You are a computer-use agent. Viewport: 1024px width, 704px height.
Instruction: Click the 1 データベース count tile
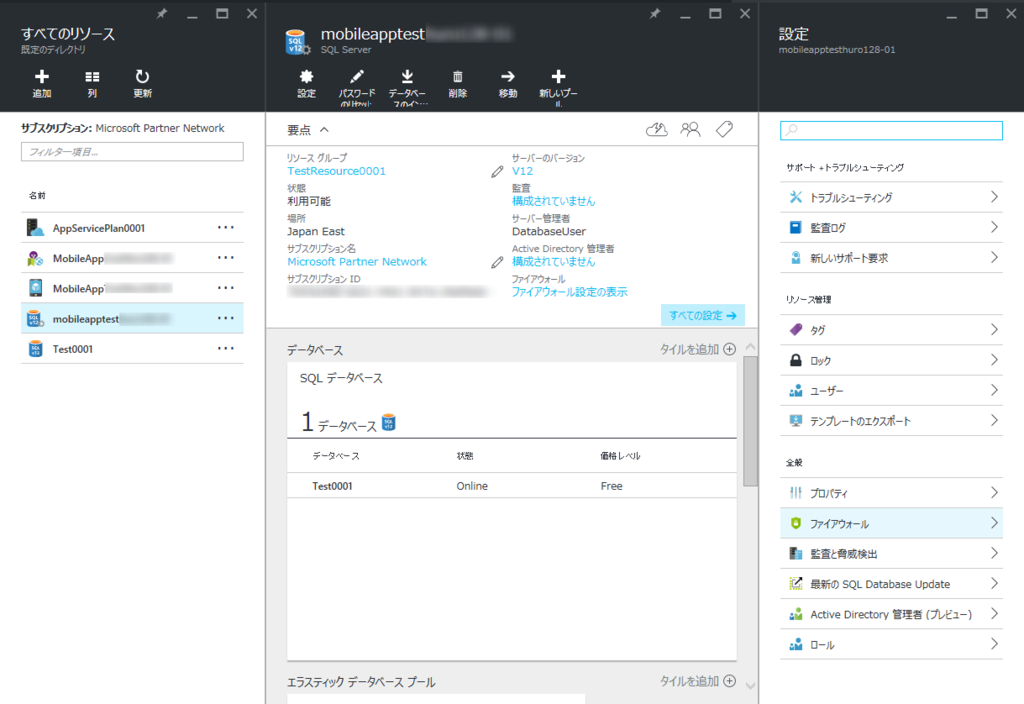click(349, 423)
